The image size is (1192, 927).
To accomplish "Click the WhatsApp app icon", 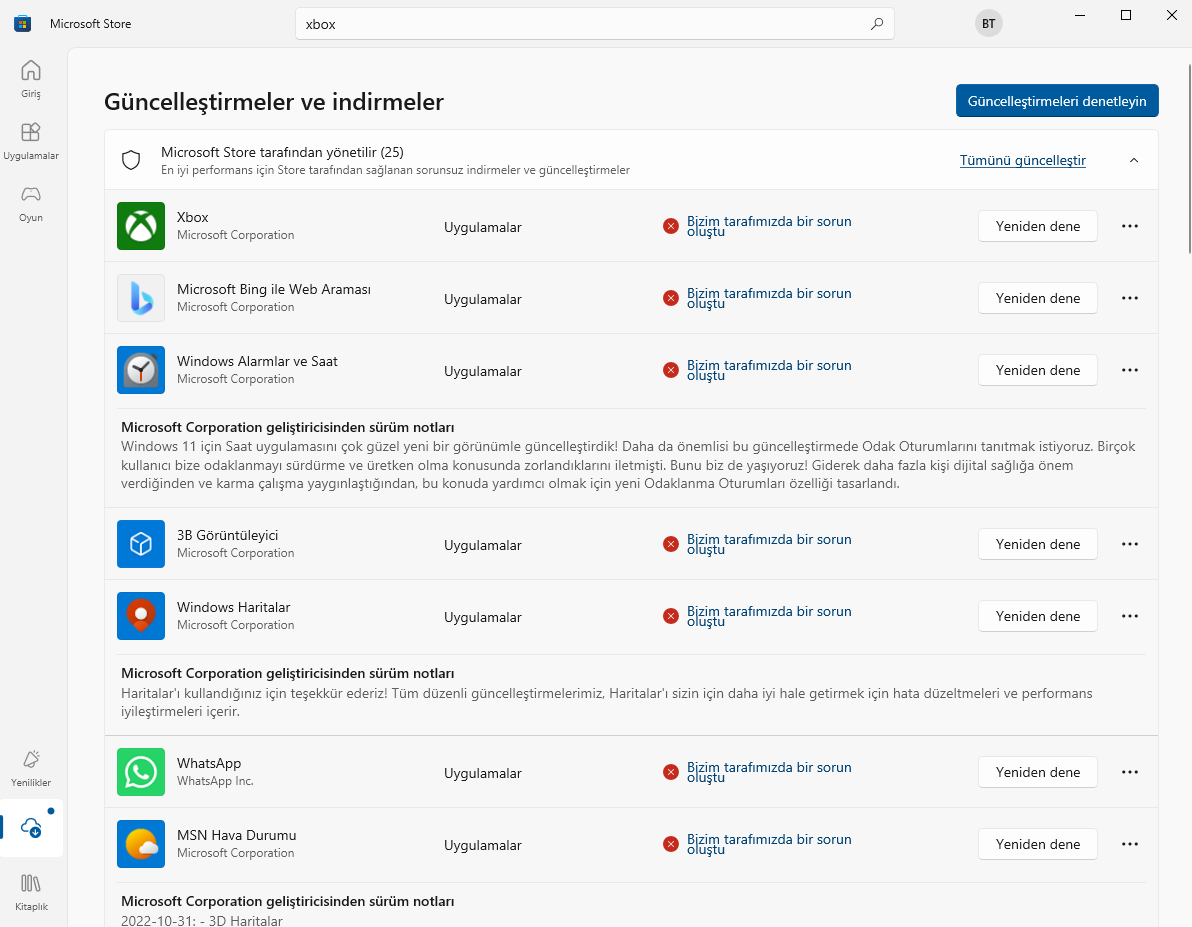I will 141,772.
